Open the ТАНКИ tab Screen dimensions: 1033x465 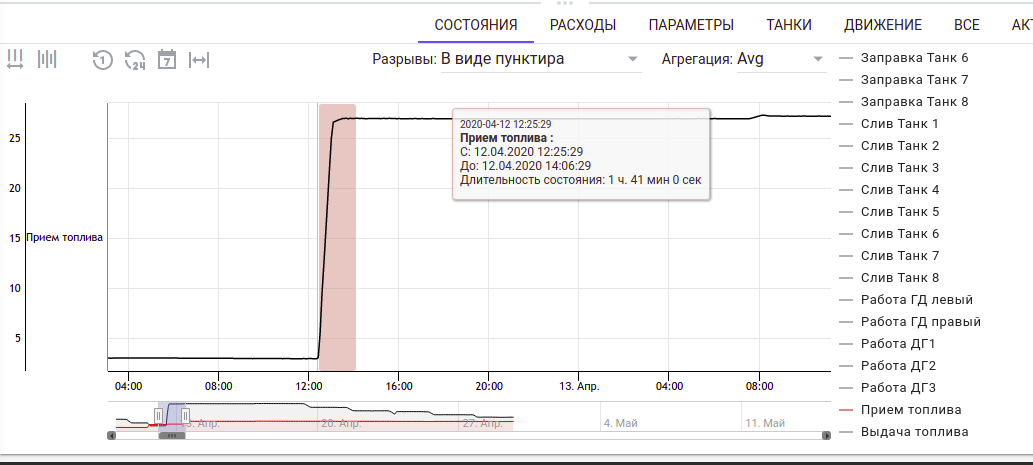(x=788, y=25)
